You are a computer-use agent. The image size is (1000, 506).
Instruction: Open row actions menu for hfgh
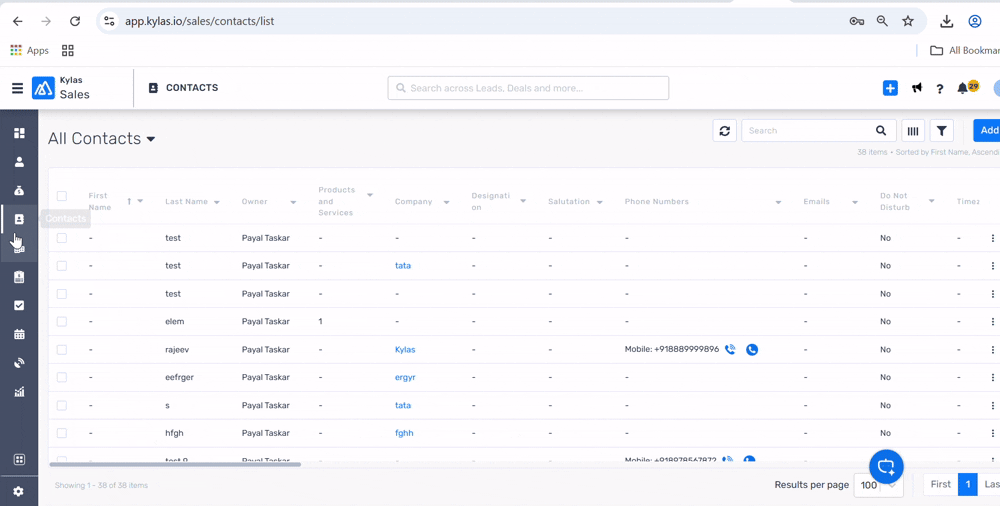[992, 433]
